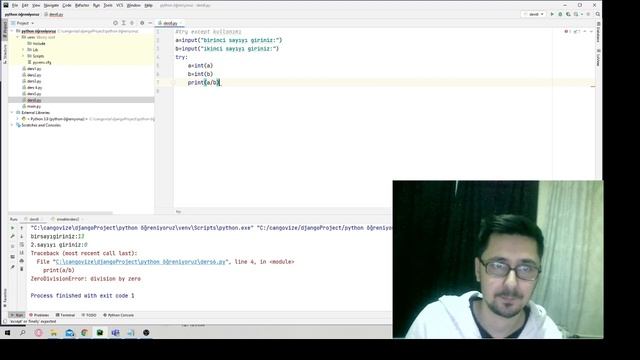
Task: Start debugging with the bug icon
Action: click(560, 14)
